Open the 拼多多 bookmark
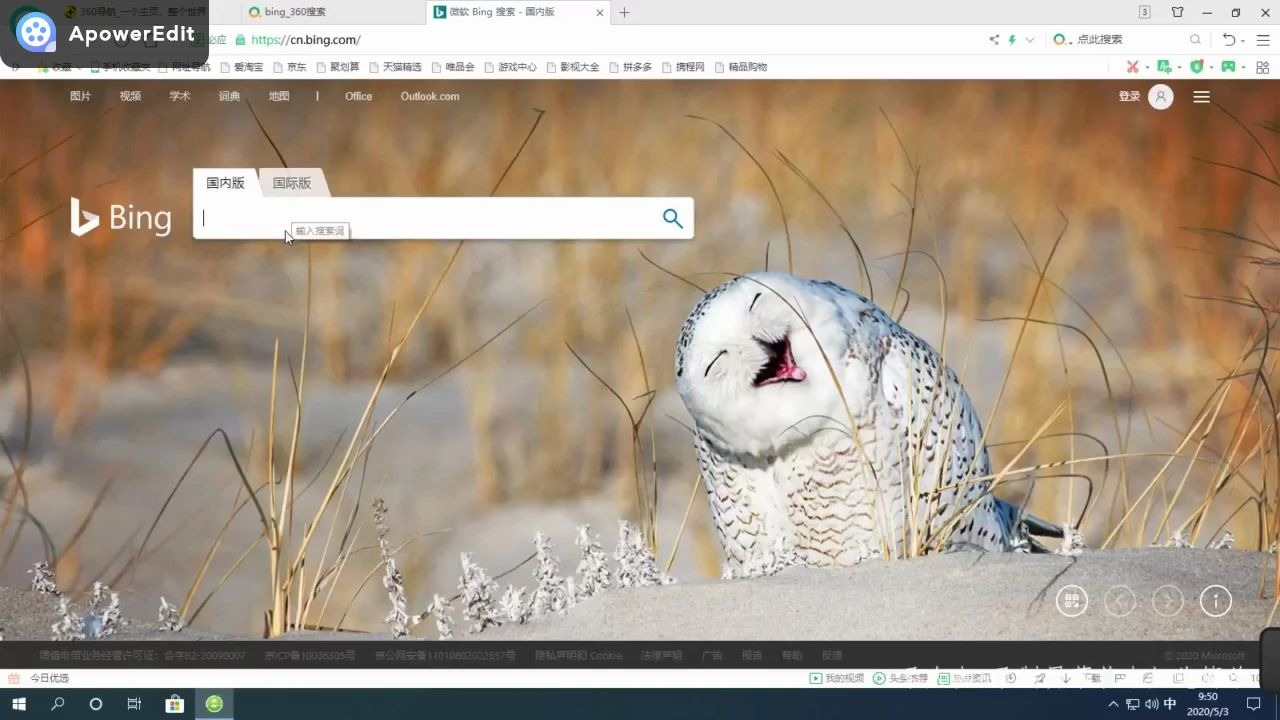This screenshot has width=1280, height=720. pos(630,67)
